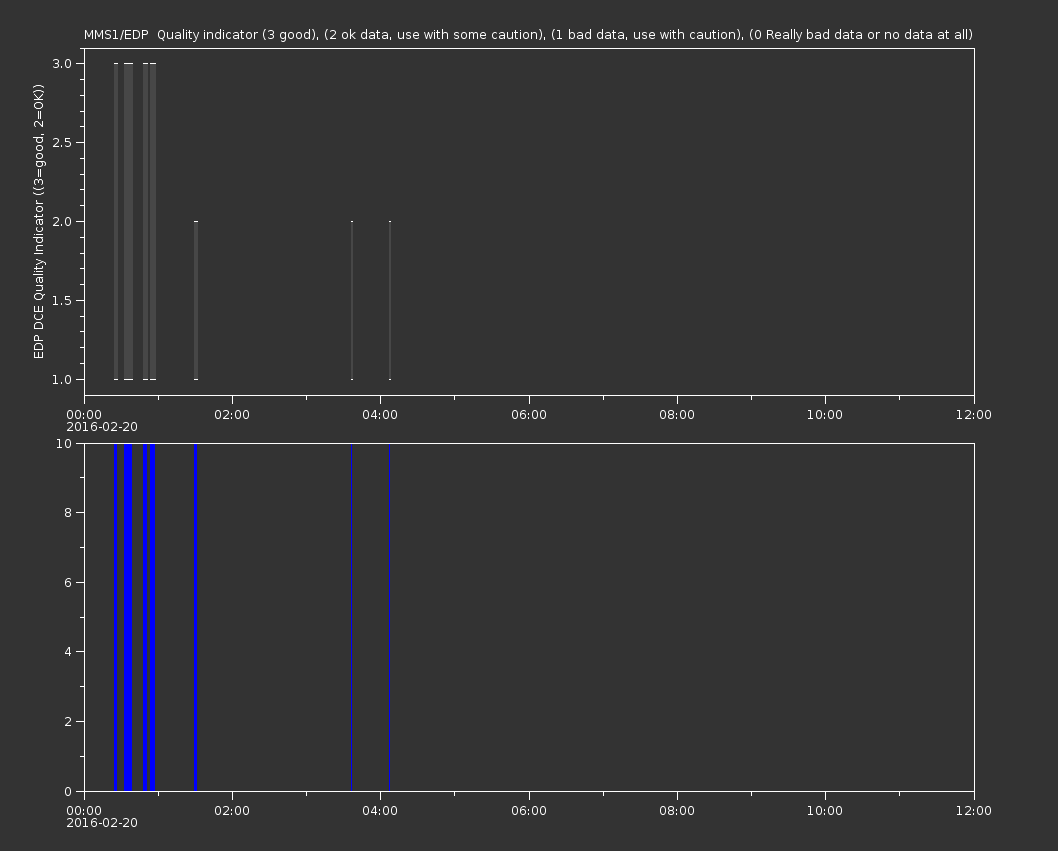
Task: Click the widest gray quality-3 bar near 00:35
Action: point(128,221)
